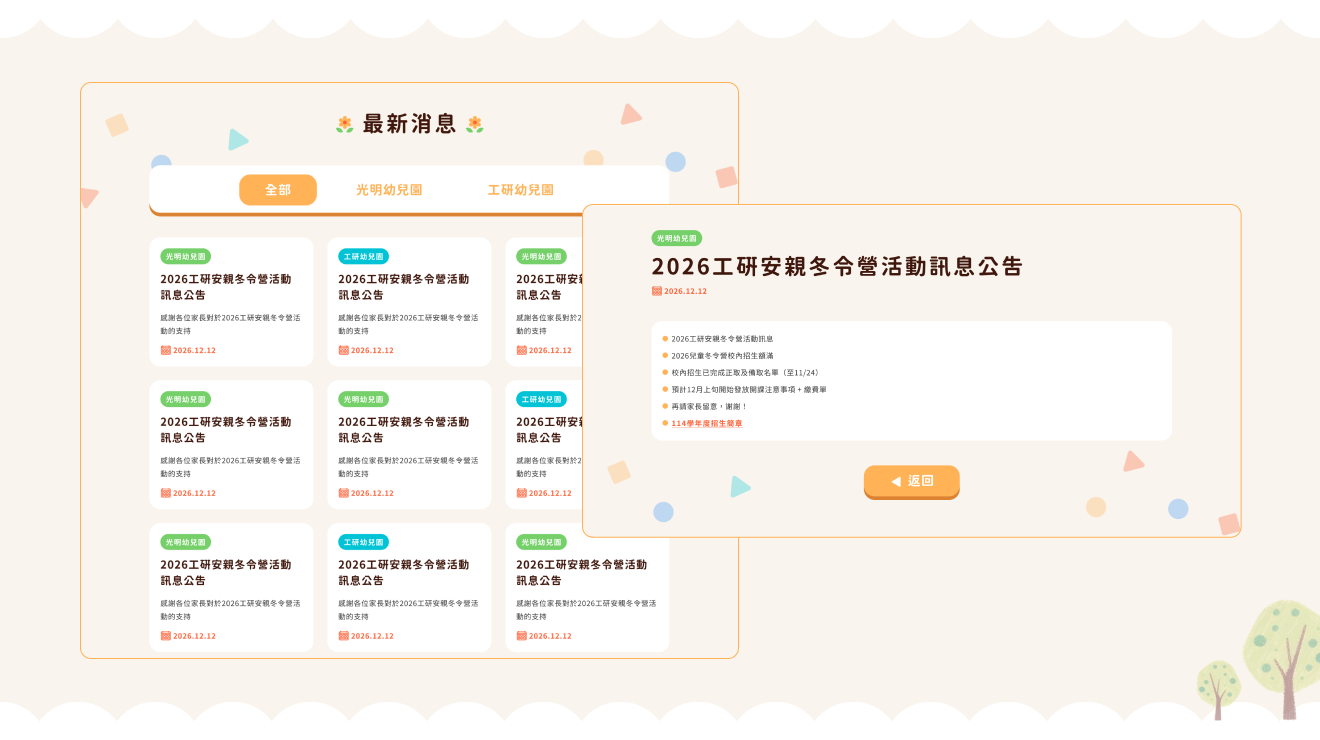Click the calendar icon under the large announcement title
Screen dimensions: 1320x740
coord(657,291)
